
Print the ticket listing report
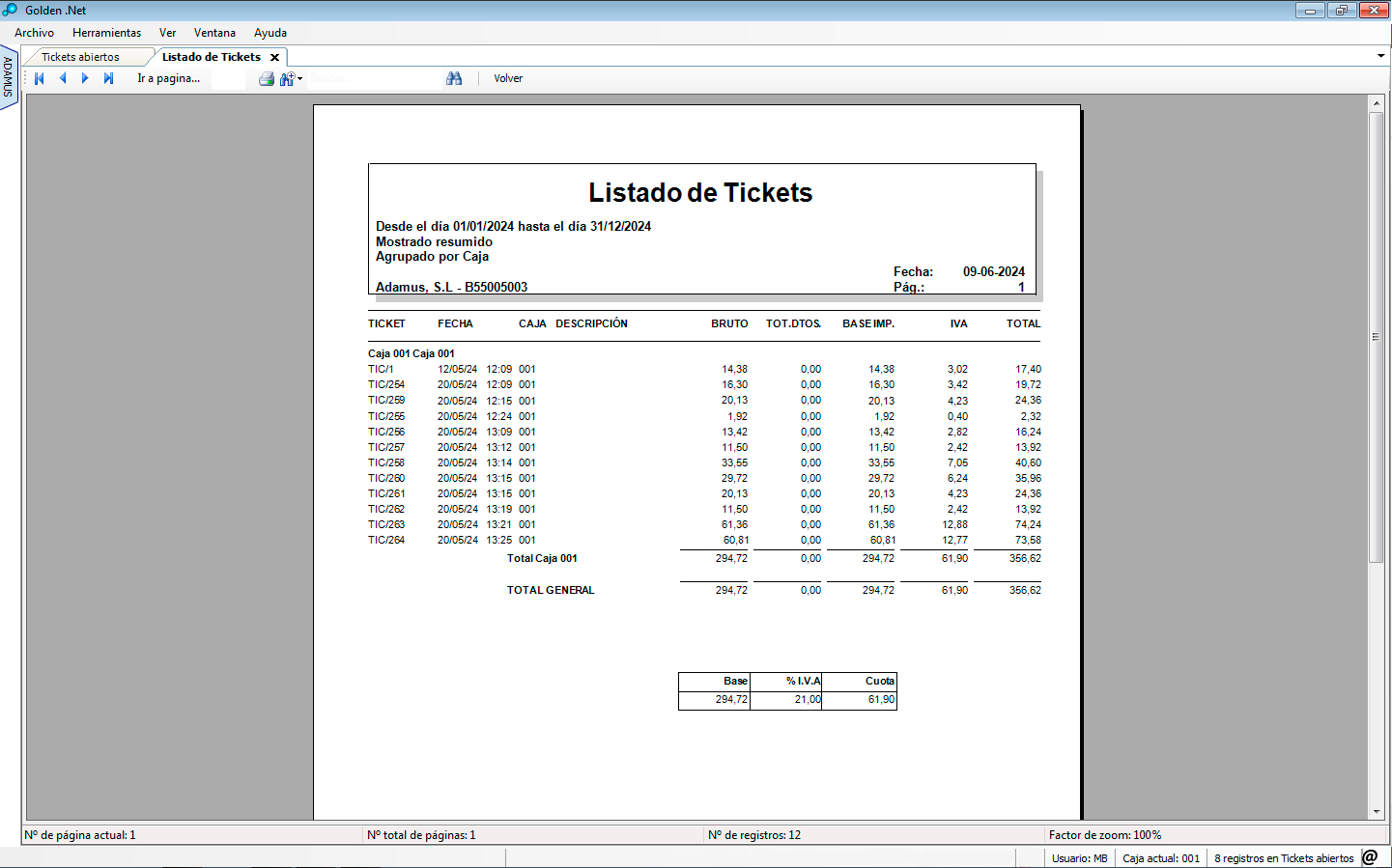point(267,79)
